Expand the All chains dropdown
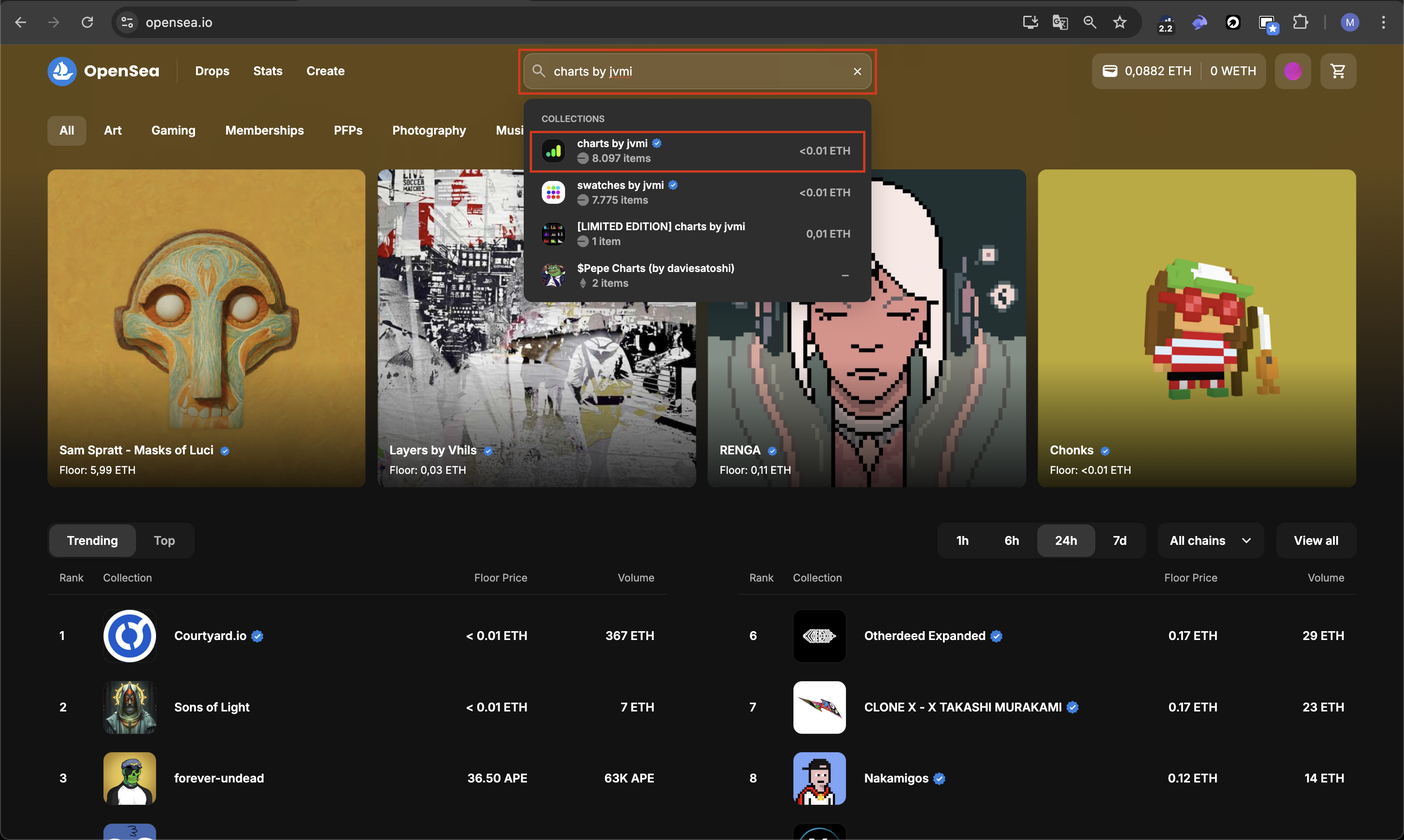 tap(1210, 541)
